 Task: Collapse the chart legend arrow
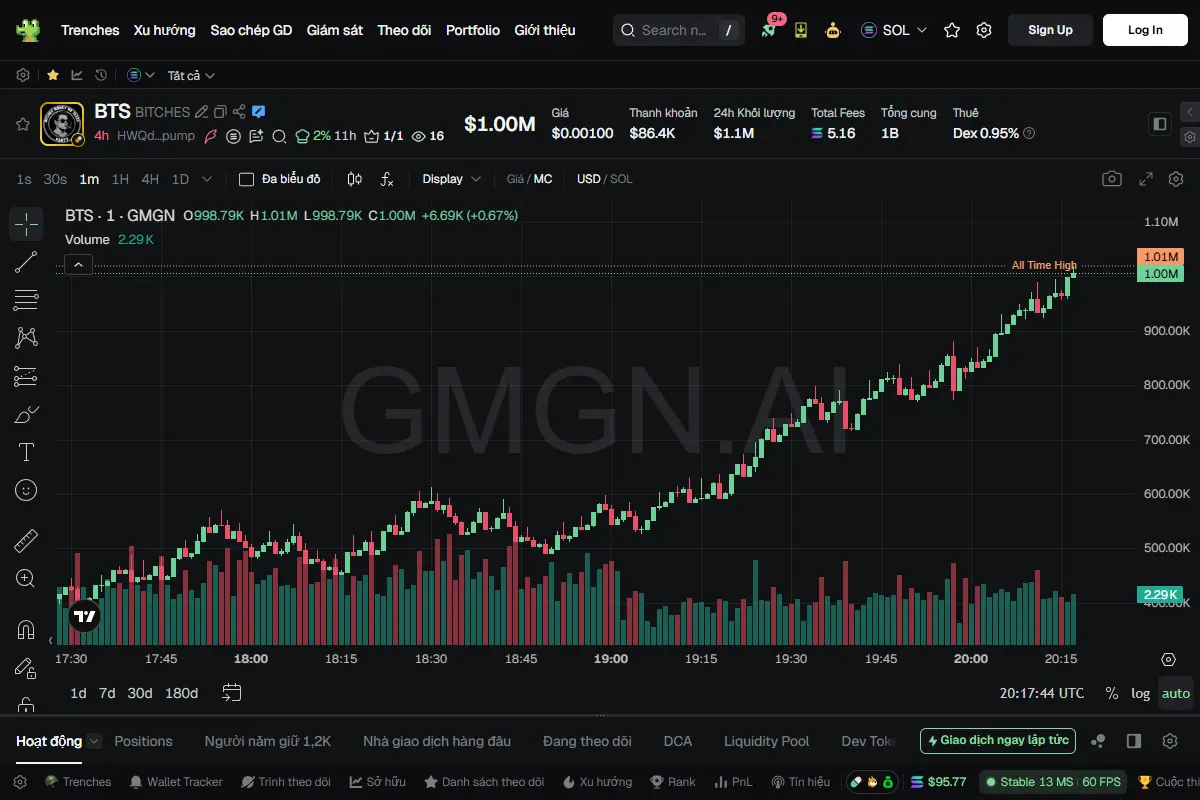point(78,265)
